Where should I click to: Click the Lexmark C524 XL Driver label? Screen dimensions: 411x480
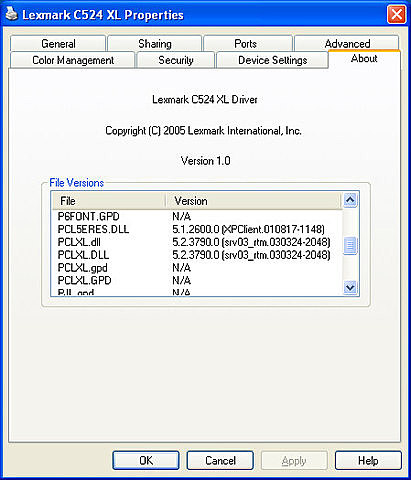pos(205,99)
